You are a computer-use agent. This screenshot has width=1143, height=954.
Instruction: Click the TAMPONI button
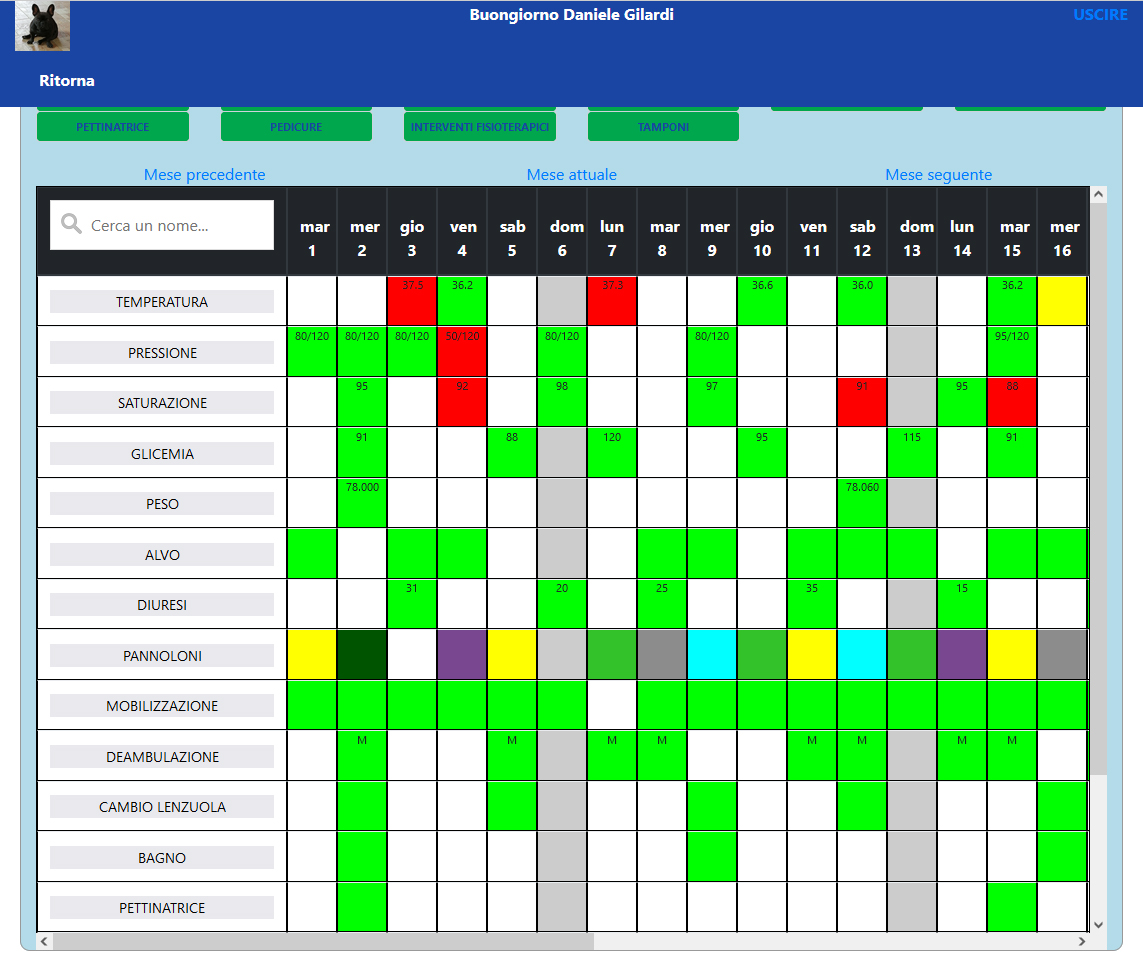tap(663, 127)
